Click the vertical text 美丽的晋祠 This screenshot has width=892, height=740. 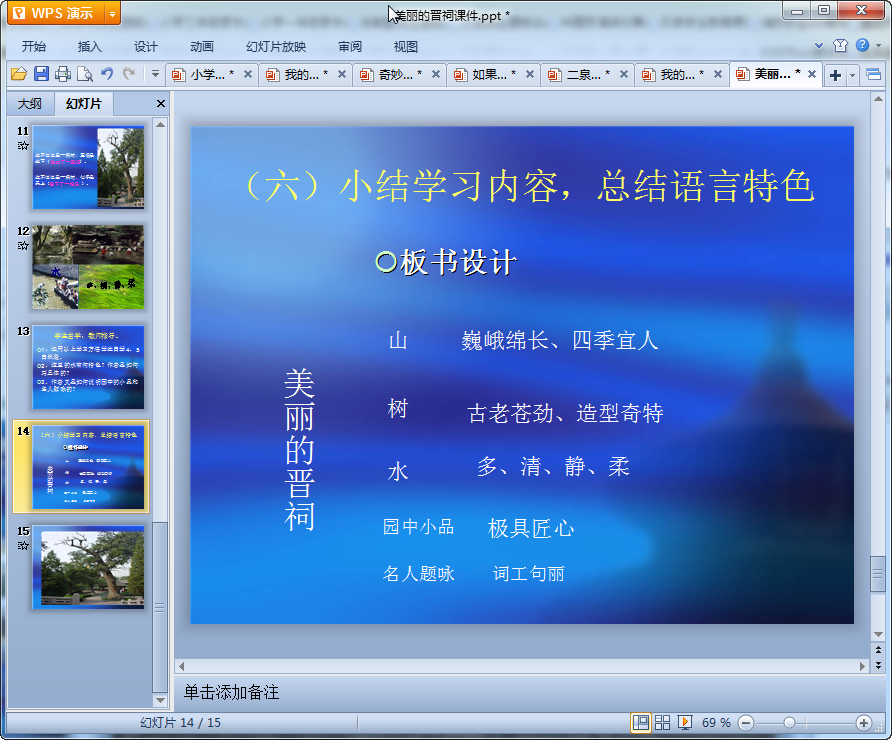click(x=299, y=449)
